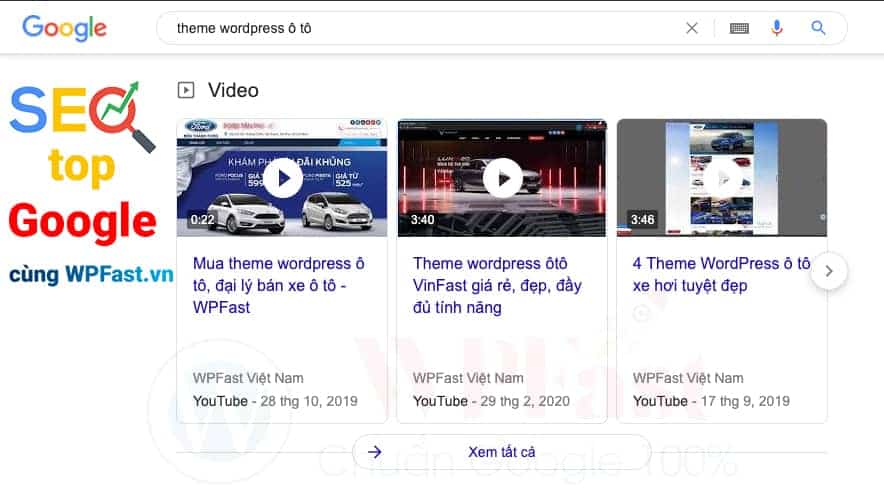Click the arrow icon in Xem tất cả
The image size is (884, 497).
tap(375, 452)
